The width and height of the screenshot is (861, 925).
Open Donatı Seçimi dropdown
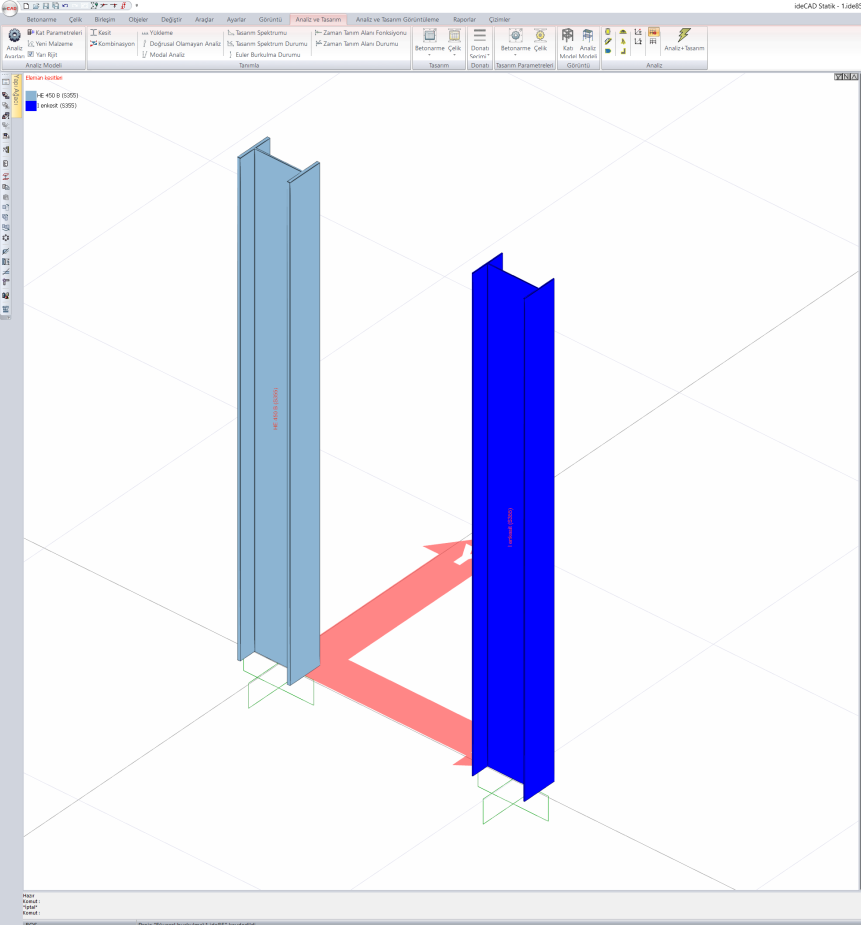coord(480,42)
